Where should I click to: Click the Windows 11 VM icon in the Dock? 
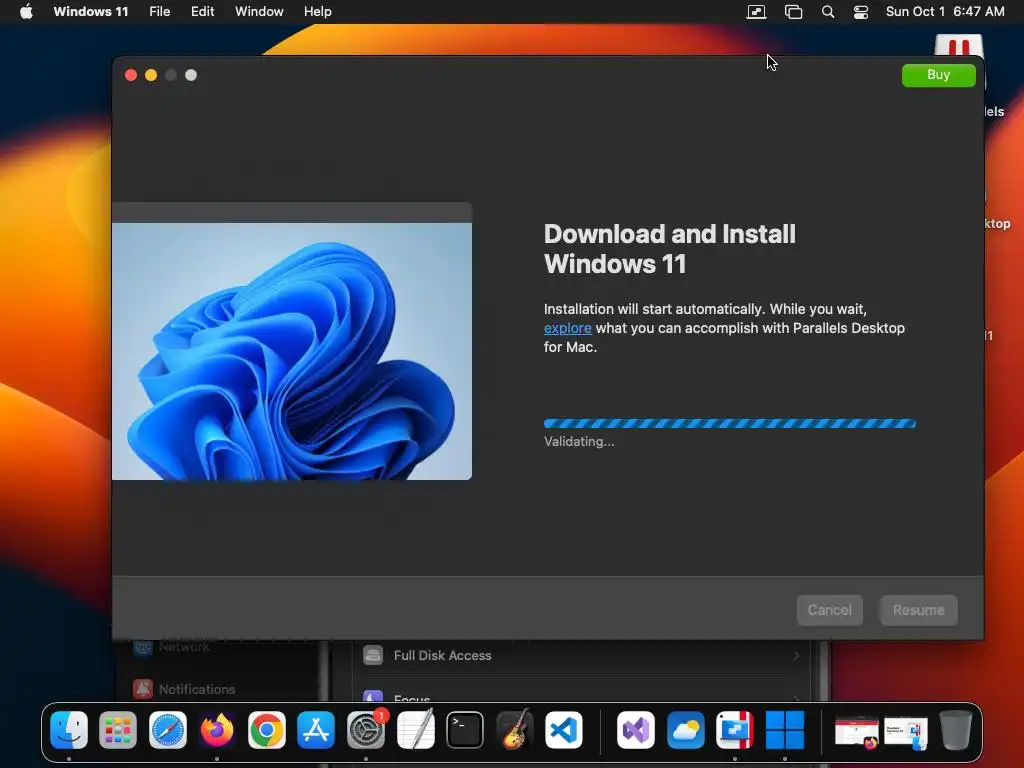point(784,729)
